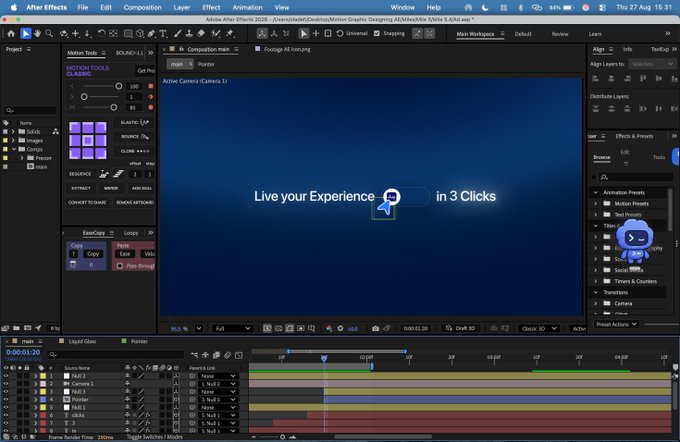Toggle the Snapping checkbox
Screen dimensions: 680x442
(x=377, y=33)
